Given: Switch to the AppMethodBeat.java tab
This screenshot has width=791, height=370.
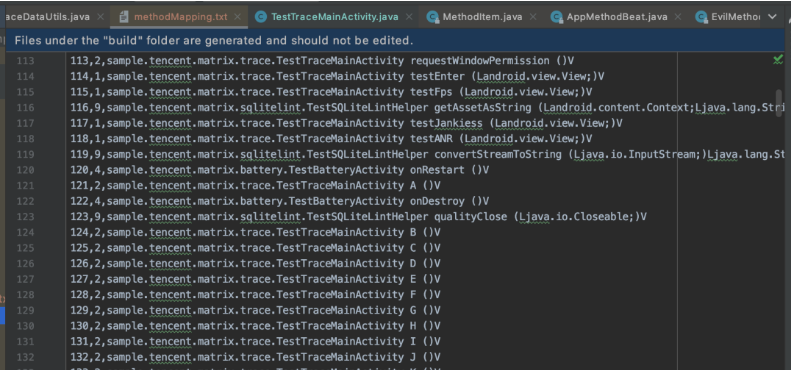Looking at the screenshot, I should point(617,17).
